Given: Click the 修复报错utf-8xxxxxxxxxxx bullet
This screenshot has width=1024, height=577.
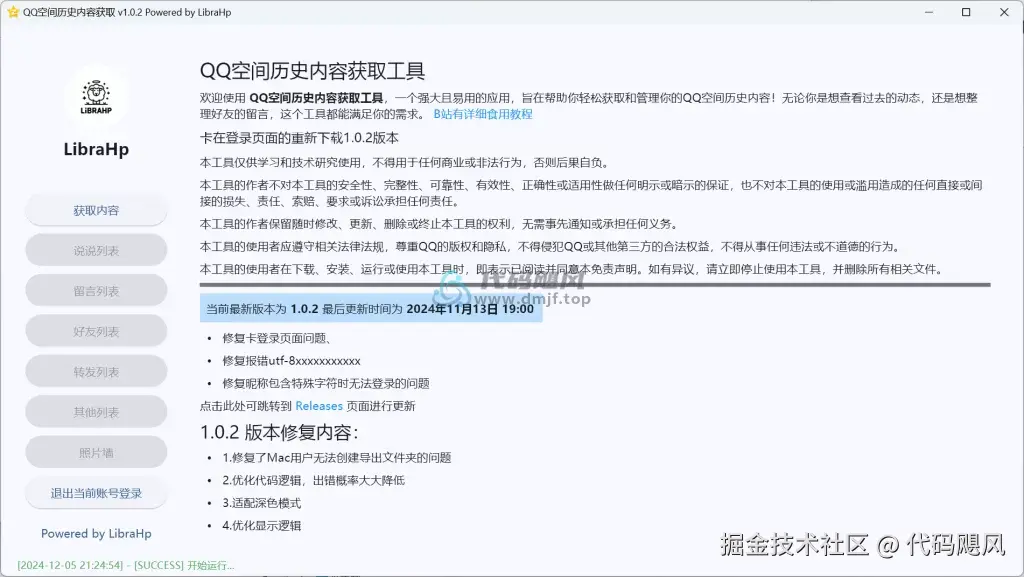Looking at the screenshot, I should point(291,361).
